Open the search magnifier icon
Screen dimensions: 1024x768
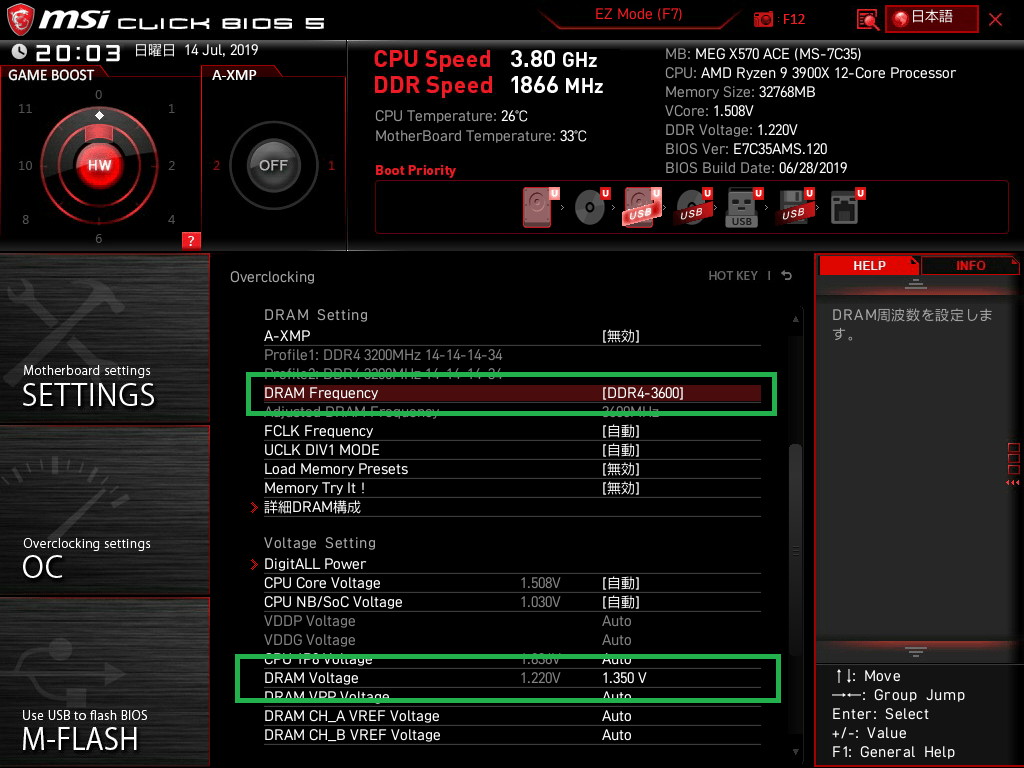click(x=867, y=20)
